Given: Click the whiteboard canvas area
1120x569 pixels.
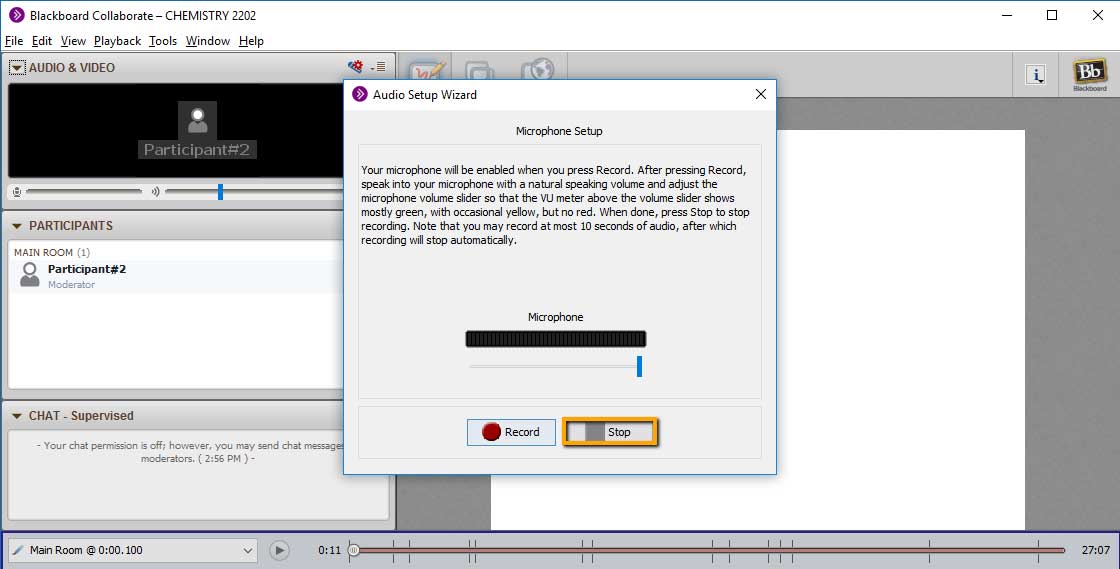Looking at the screenshot, I should click(x=900, y=328).
